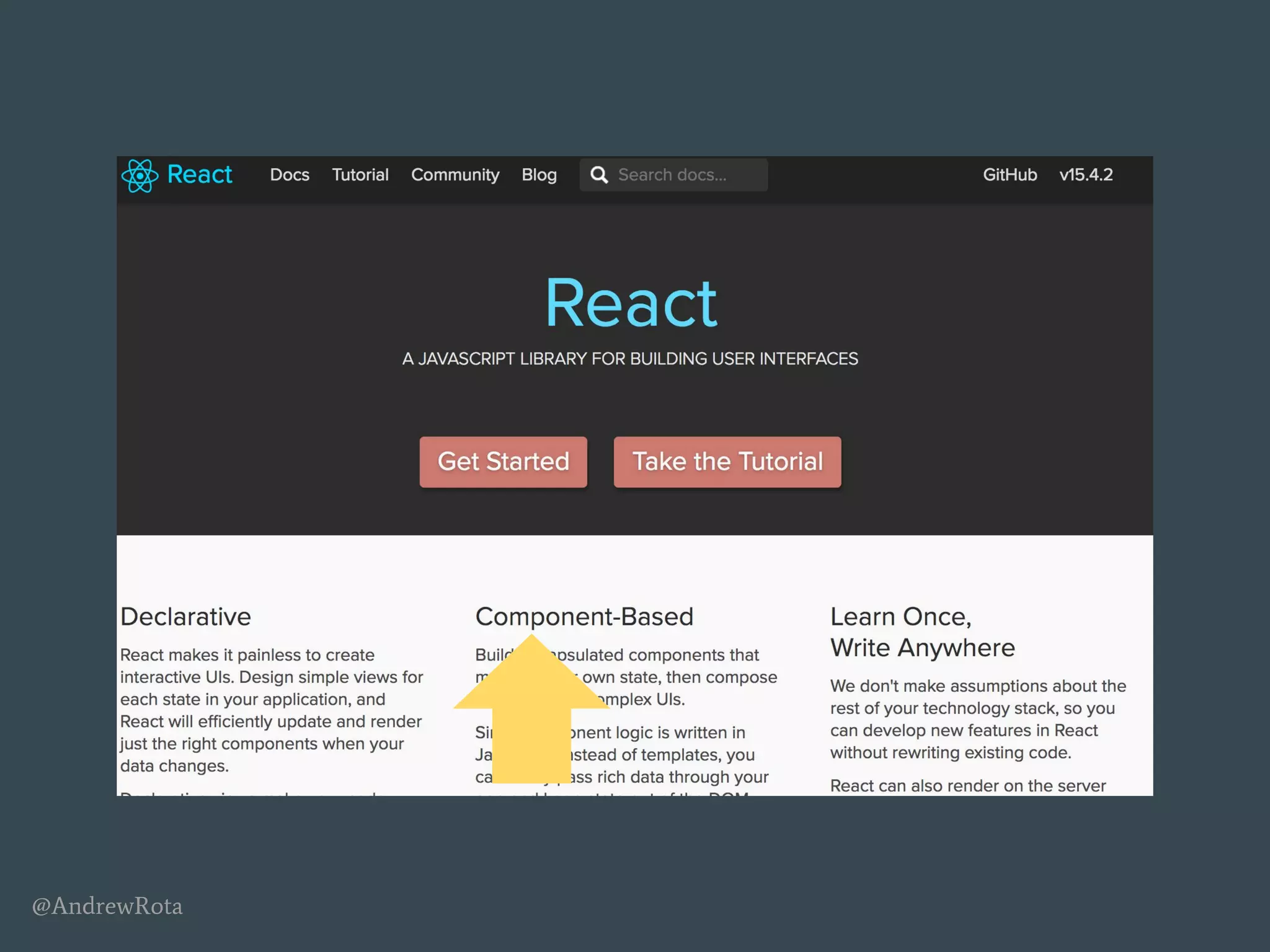The height and width of the screenshot is (952, 1270).
Task: Click paragraph starting "React makes it painless"
Action: [x=272, y=710]
